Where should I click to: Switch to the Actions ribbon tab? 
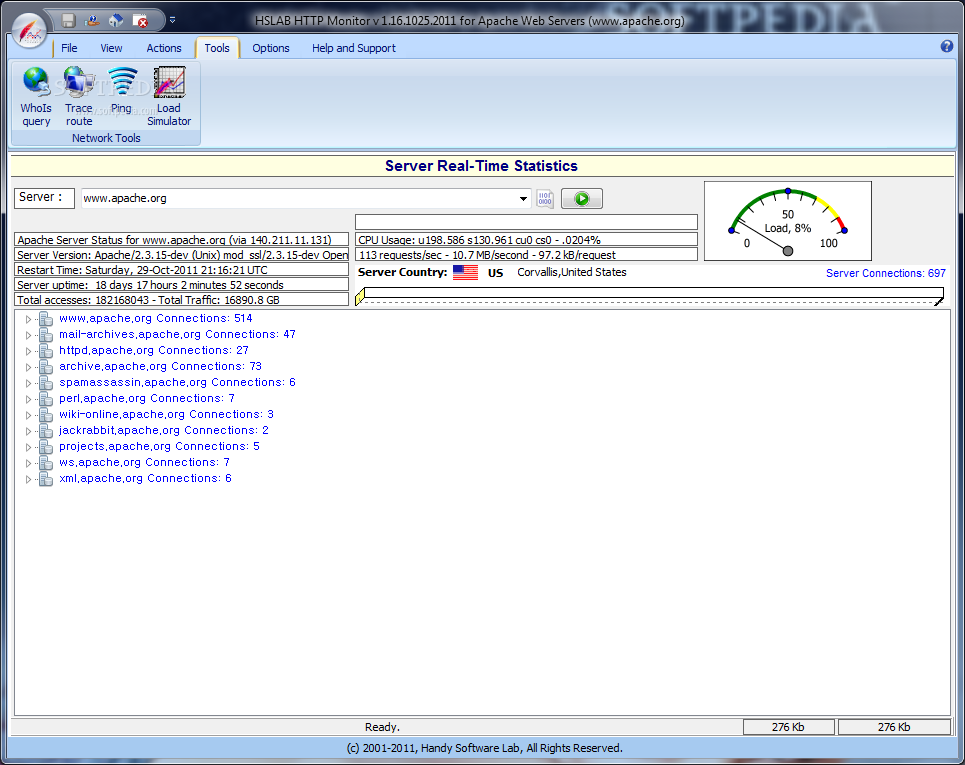[x=164, y=48]
